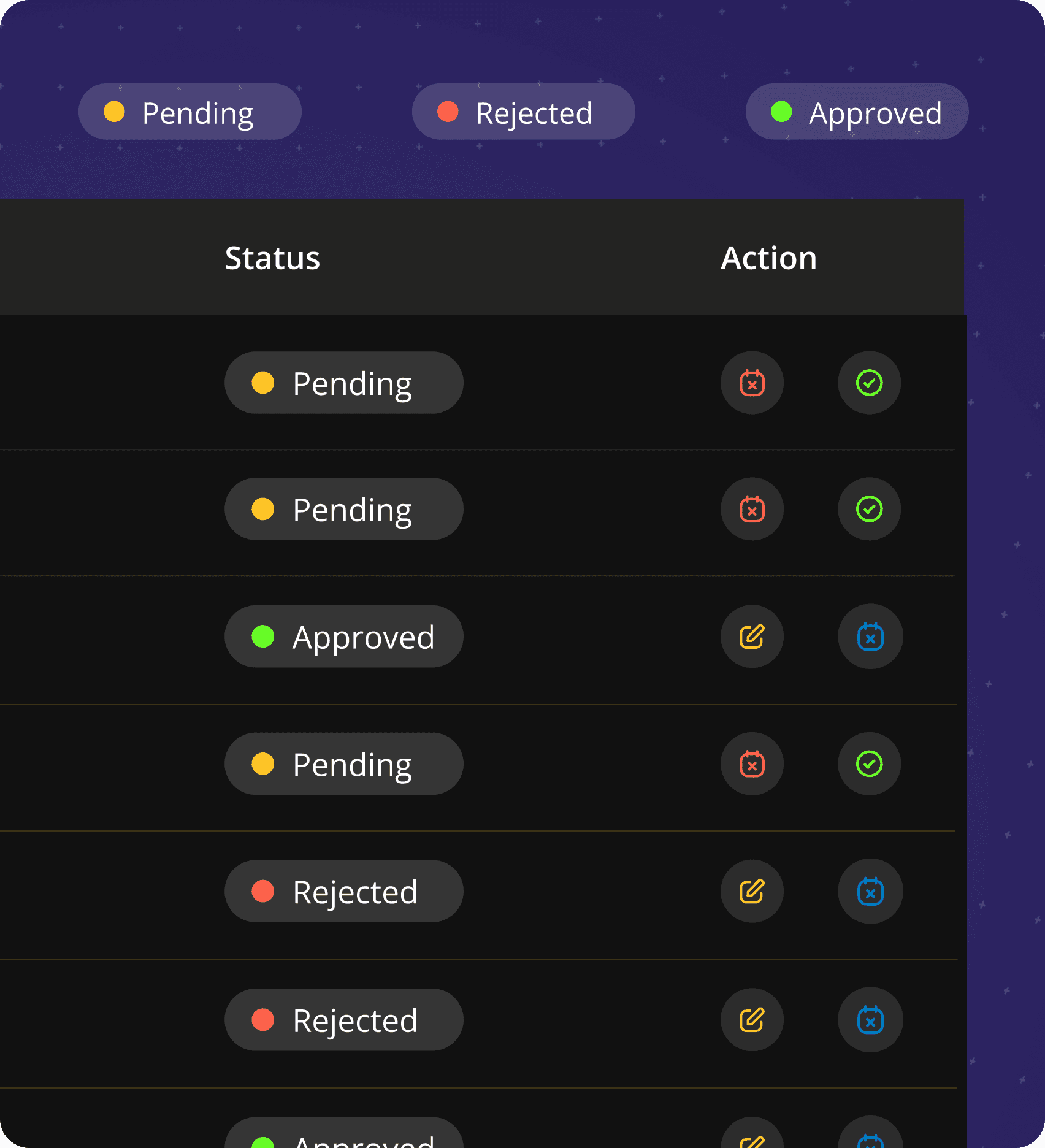
Task: Reject the first Pending row with calendar-x icon
Action: [x=752, y=383]
